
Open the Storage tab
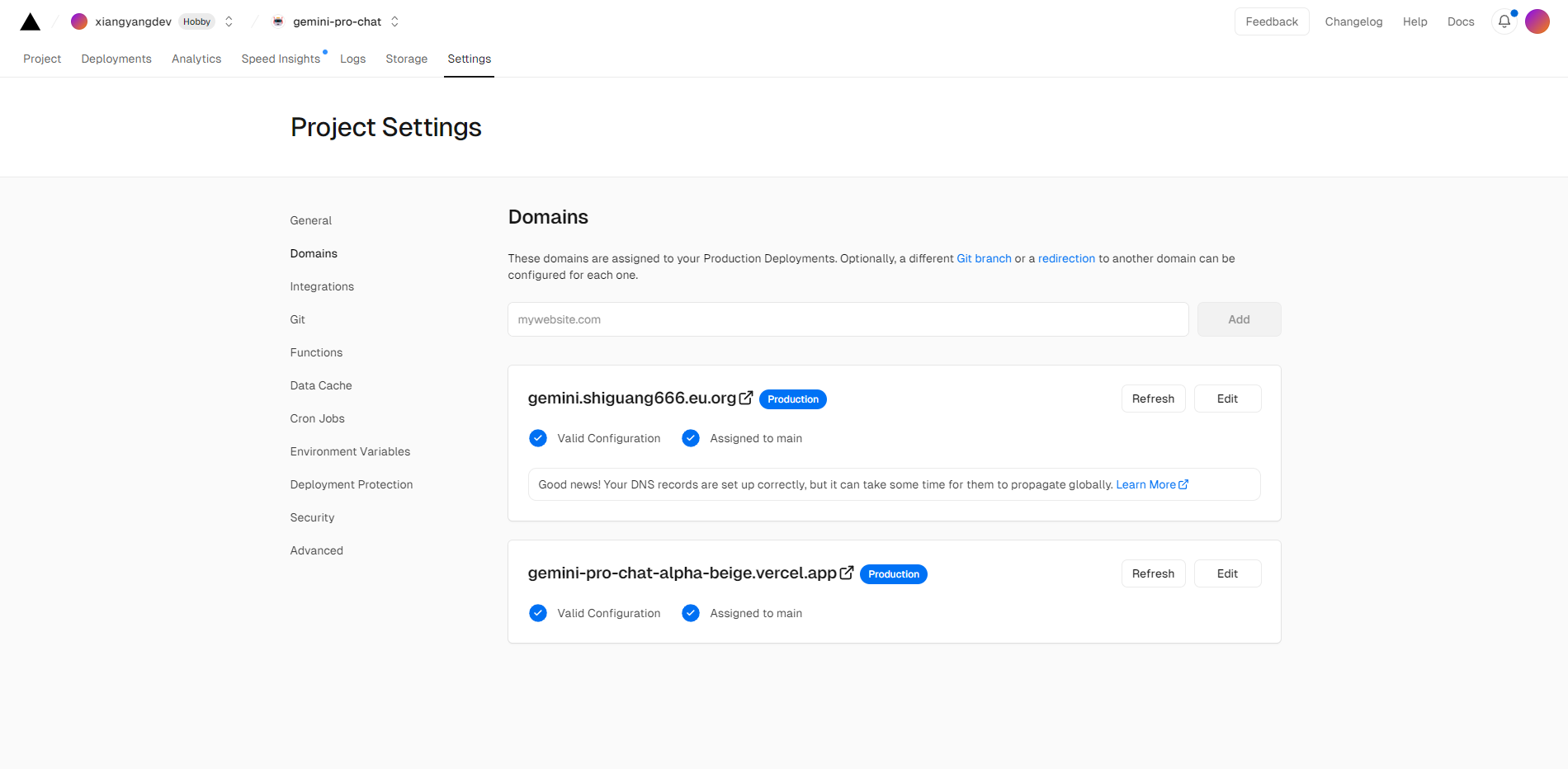tap(407, 59)
